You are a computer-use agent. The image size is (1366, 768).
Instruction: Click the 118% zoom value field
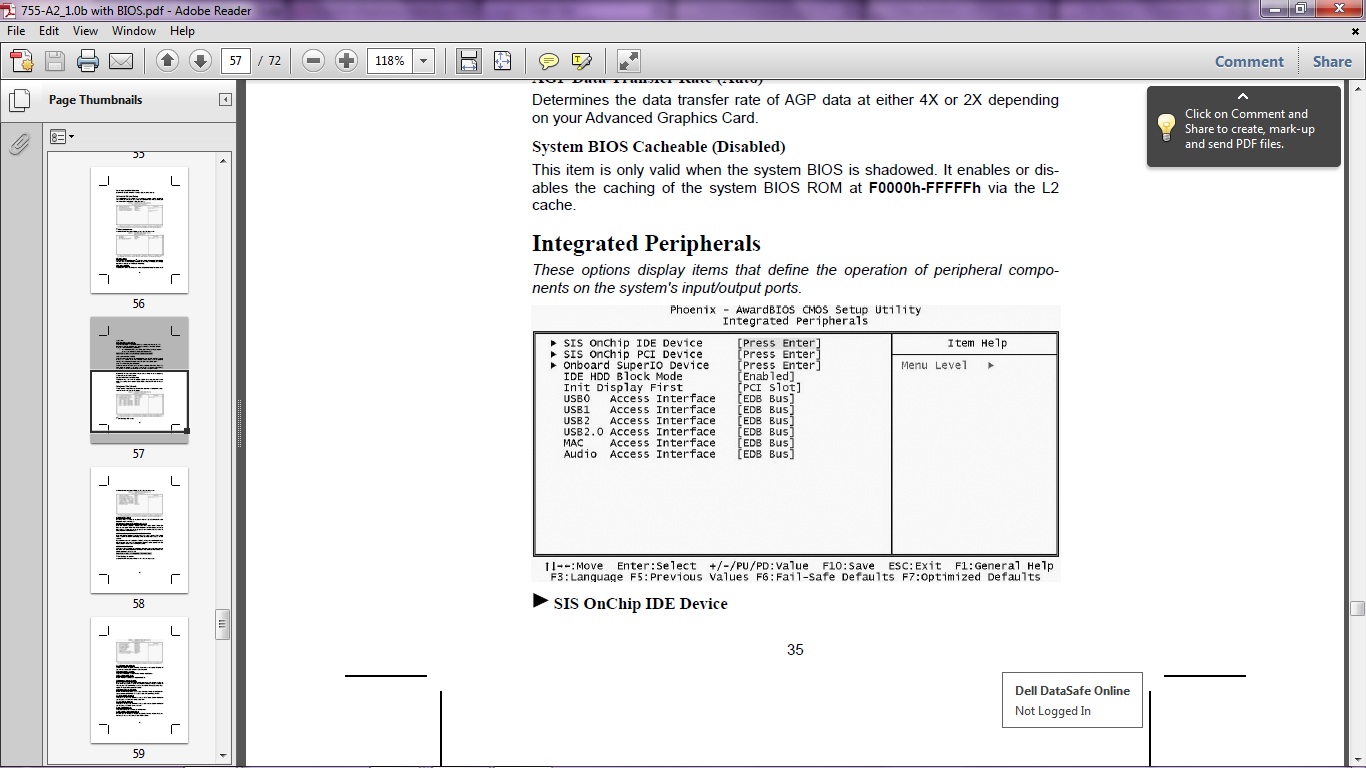[391, 61]
